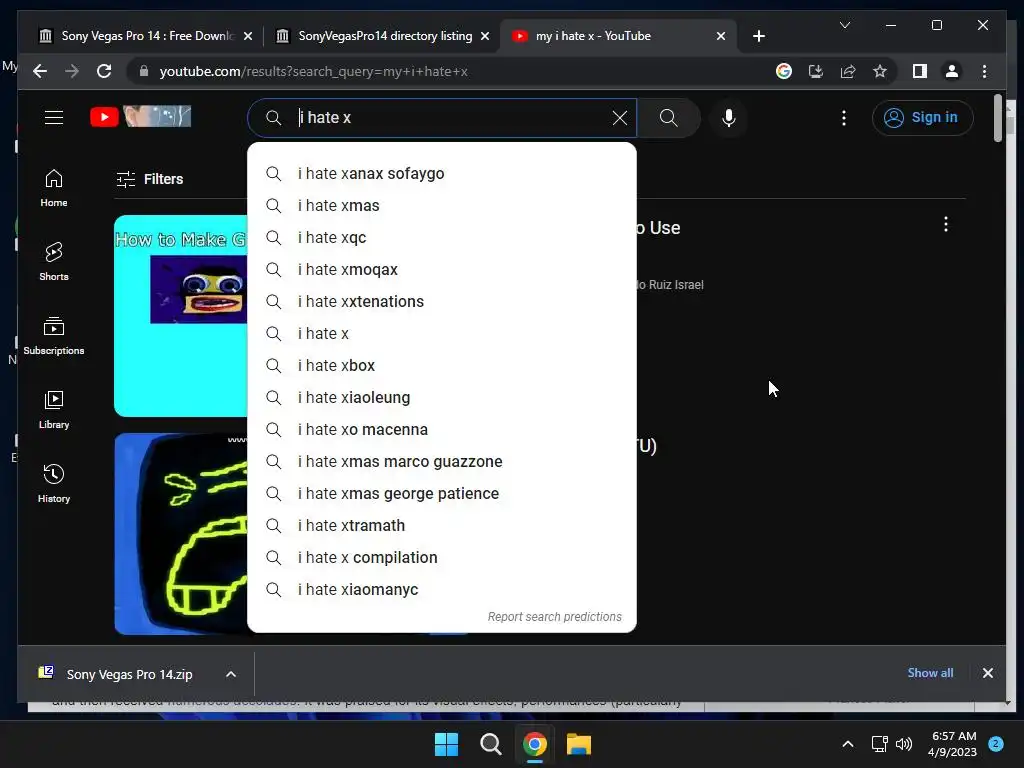Image resolution: width=1024 pixels, height=768 pixels.
Task: Choose suggestion 'i hate xtramath'
Action: [x=441, y=525]
